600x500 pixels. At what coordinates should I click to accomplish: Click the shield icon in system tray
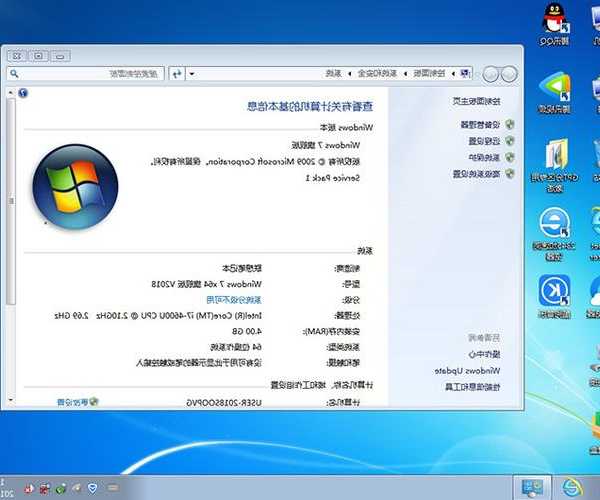coord(93,487)
